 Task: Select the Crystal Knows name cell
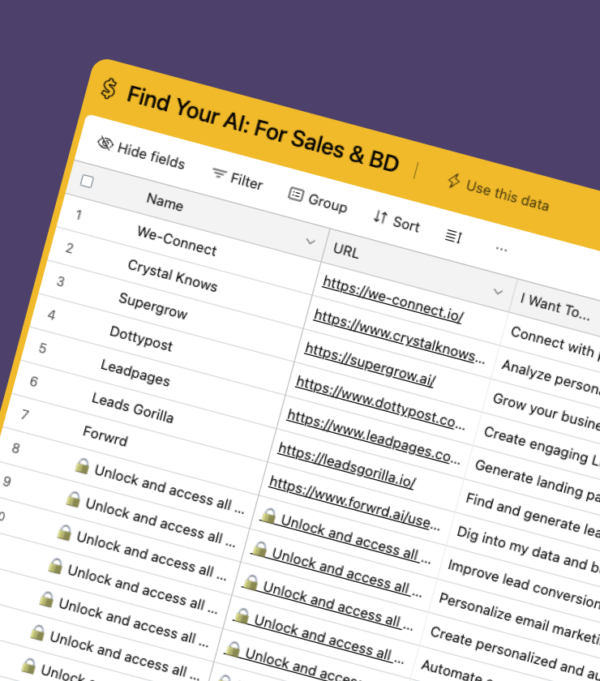[x=172, y=275]
